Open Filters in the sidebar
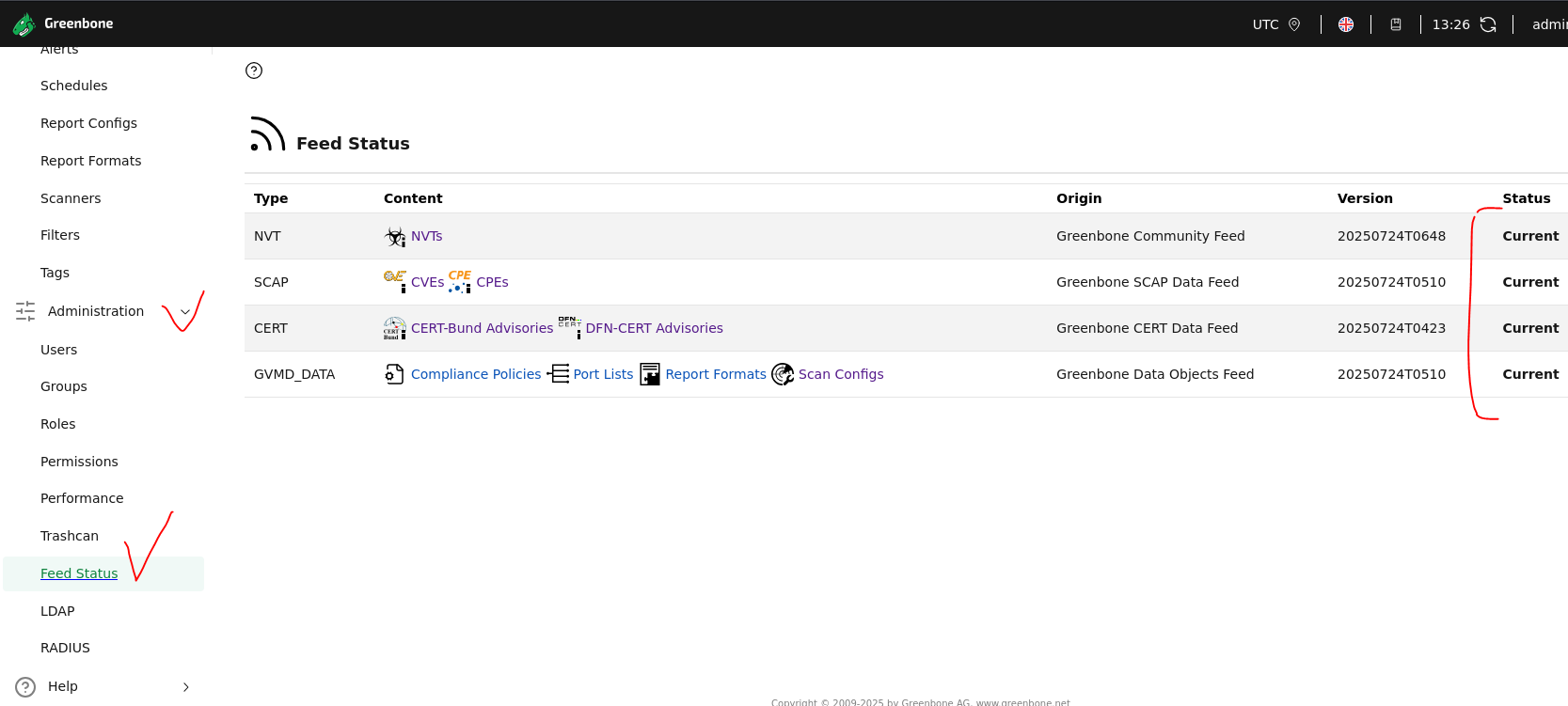Screen dimensions: 1568x706 click(60, 235)
